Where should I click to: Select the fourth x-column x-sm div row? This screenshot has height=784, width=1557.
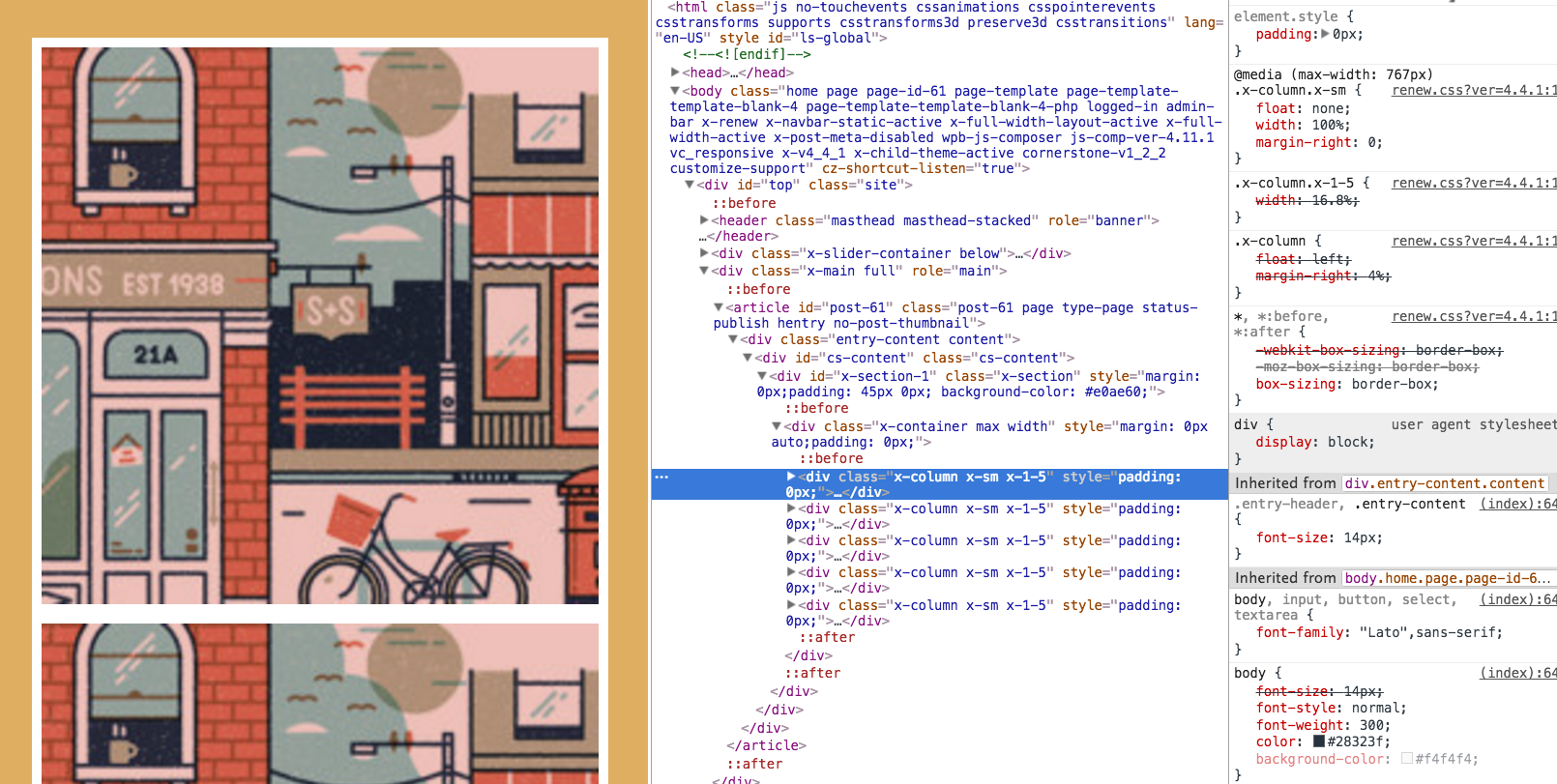939,580
